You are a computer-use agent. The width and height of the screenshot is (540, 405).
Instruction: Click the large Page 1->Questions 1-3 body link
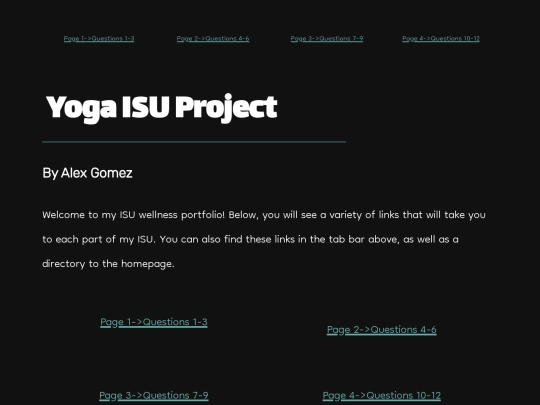[154, 322]
